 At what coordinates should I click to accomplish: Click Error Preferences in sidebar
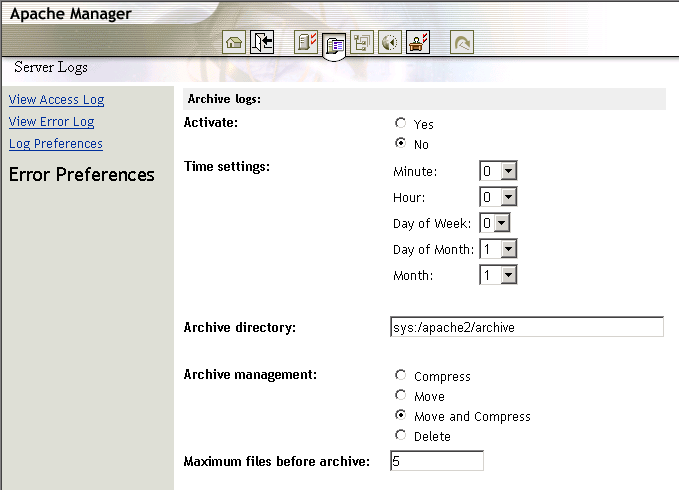81,174
